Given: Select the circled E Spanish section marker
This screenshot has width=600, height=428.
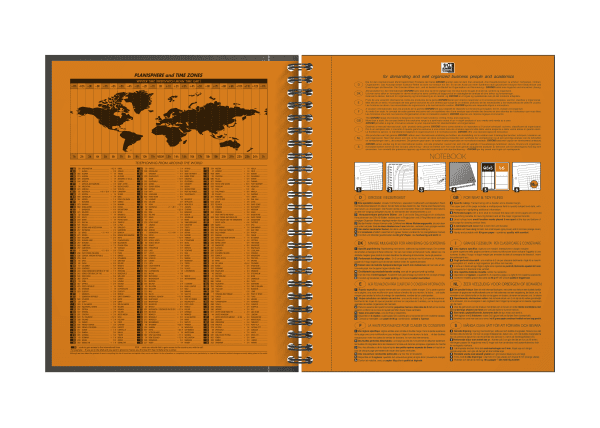Looking at the screenshot, I should pyautogui.click(x=358, y=283).
